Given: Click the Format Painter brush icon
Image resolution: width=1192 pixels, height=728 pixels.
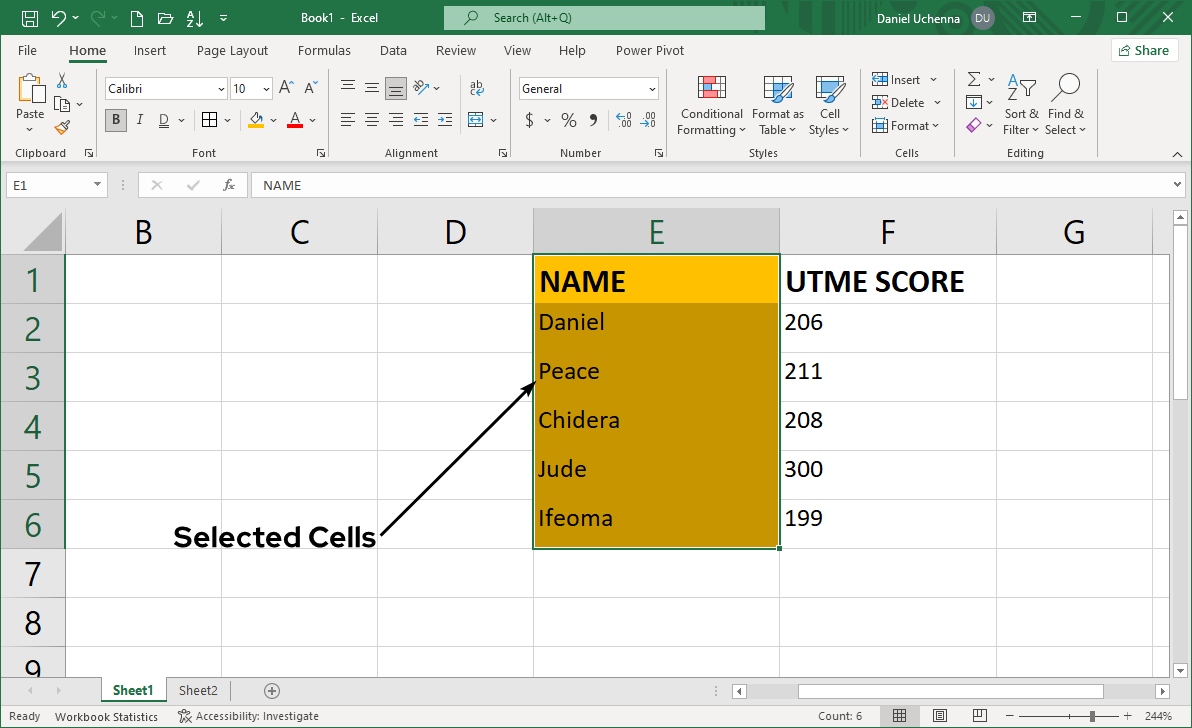Looking at the screenshot, I should point(62,127).
